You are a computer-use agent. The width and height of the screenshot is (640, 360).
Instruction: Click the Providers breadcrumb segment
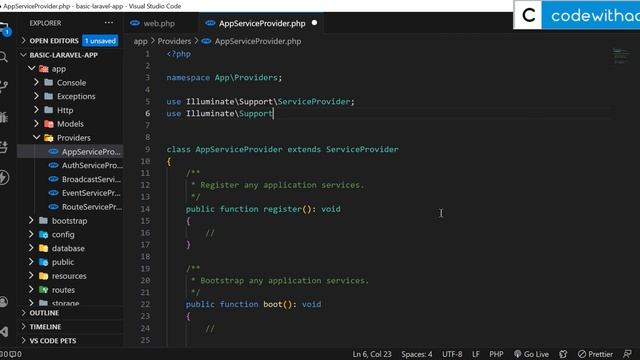pyautogui.click(x=174, y=41)
